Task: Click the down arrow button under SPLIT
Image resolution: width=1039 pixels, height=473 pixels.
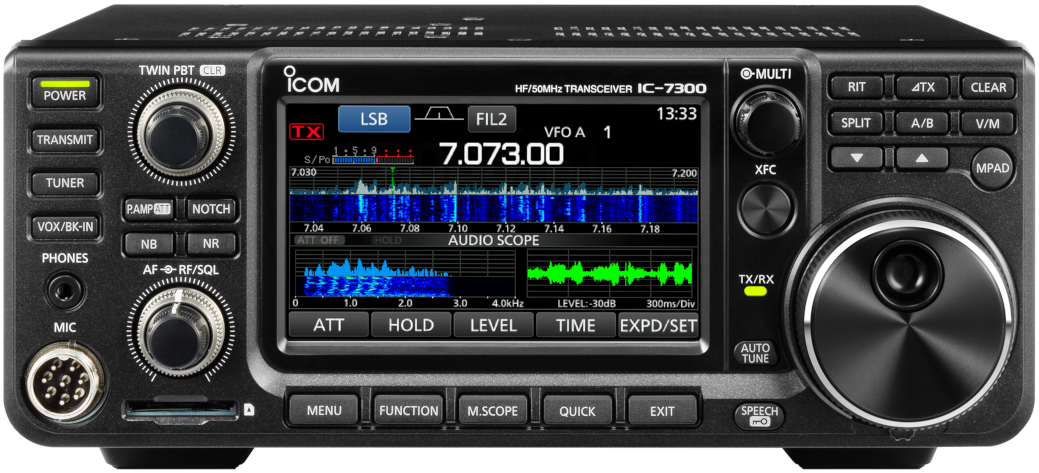Action: pyautogui.click(x=856, y=159)
